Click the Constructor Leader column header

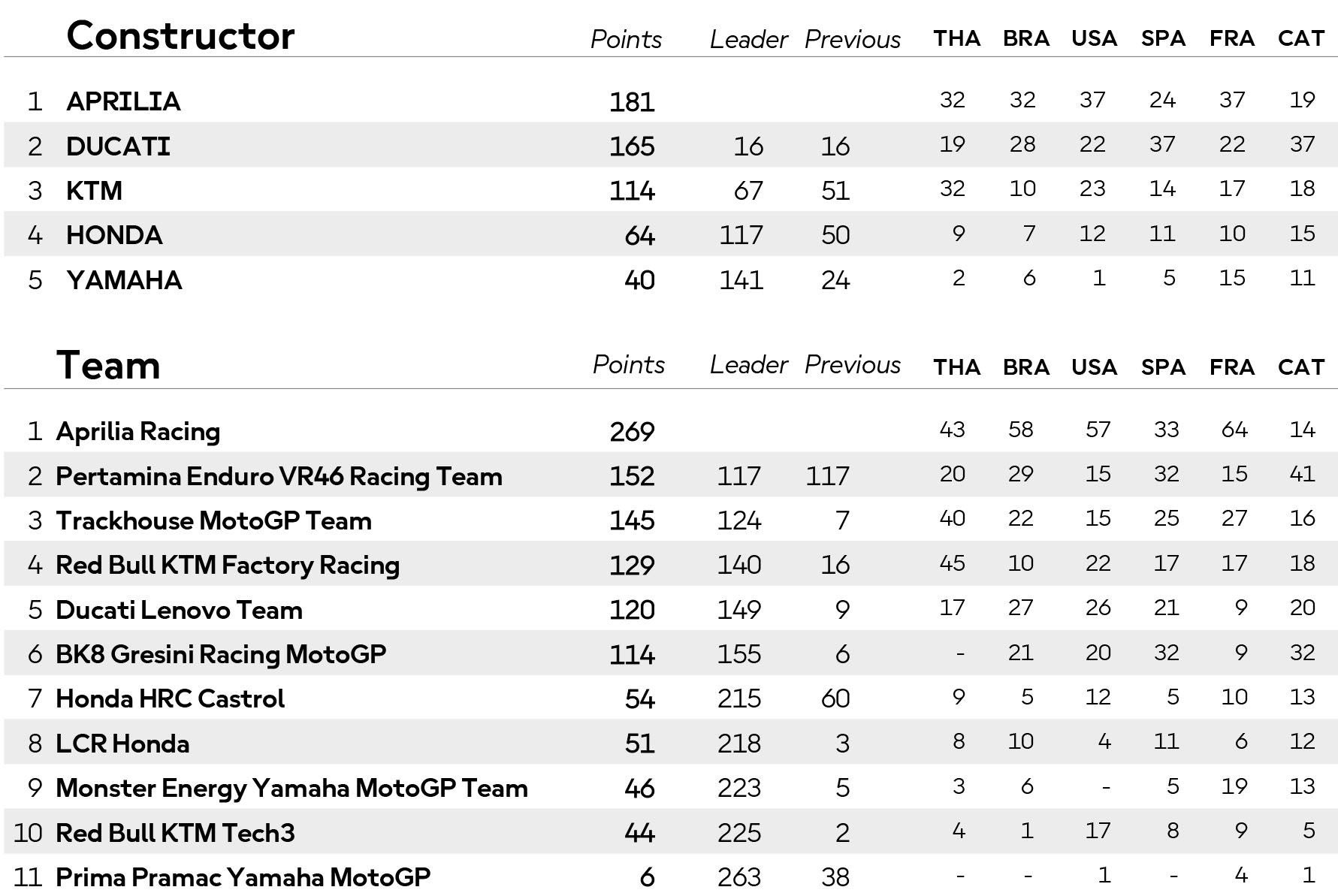pyautogui.click(x=748, y=39)
